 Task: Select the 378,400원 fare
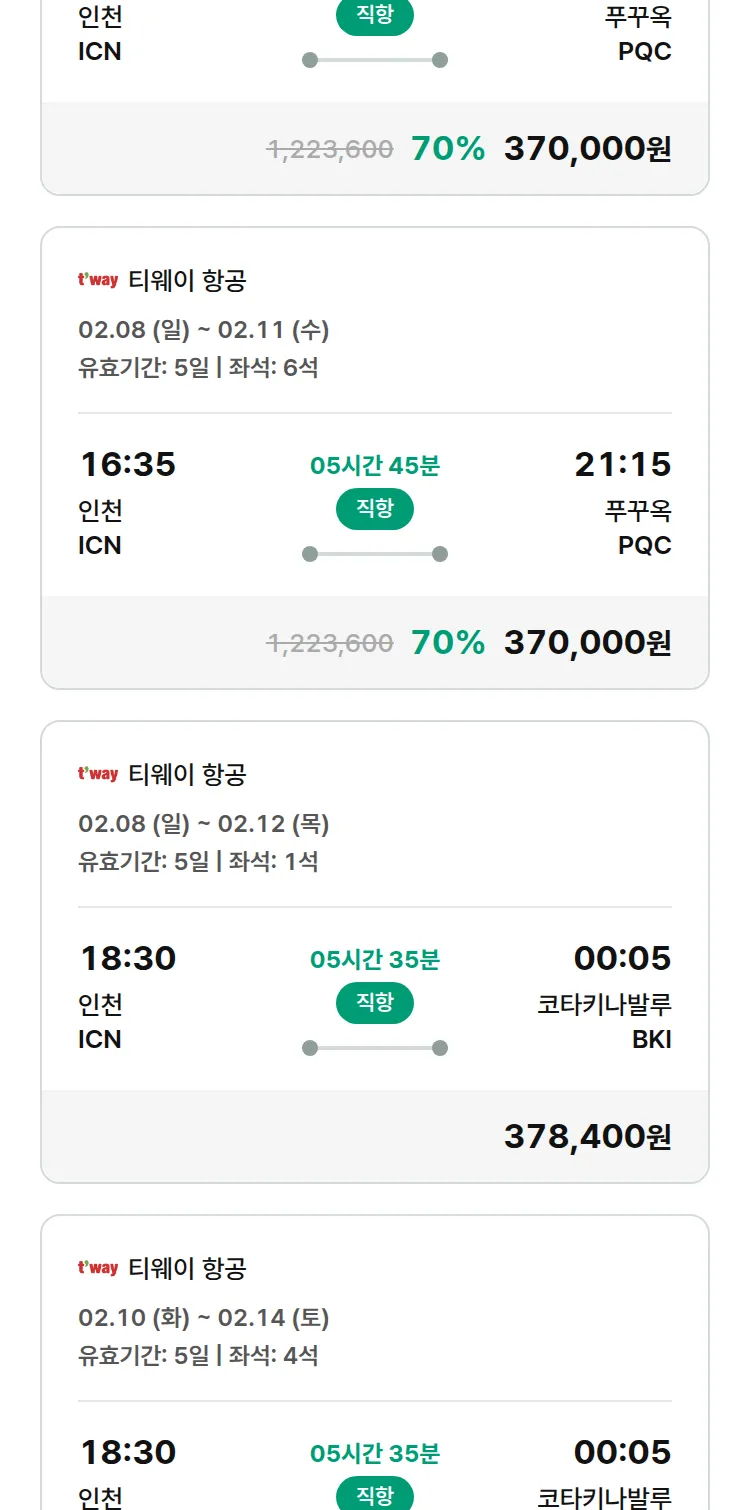(x=587, y=1137)
